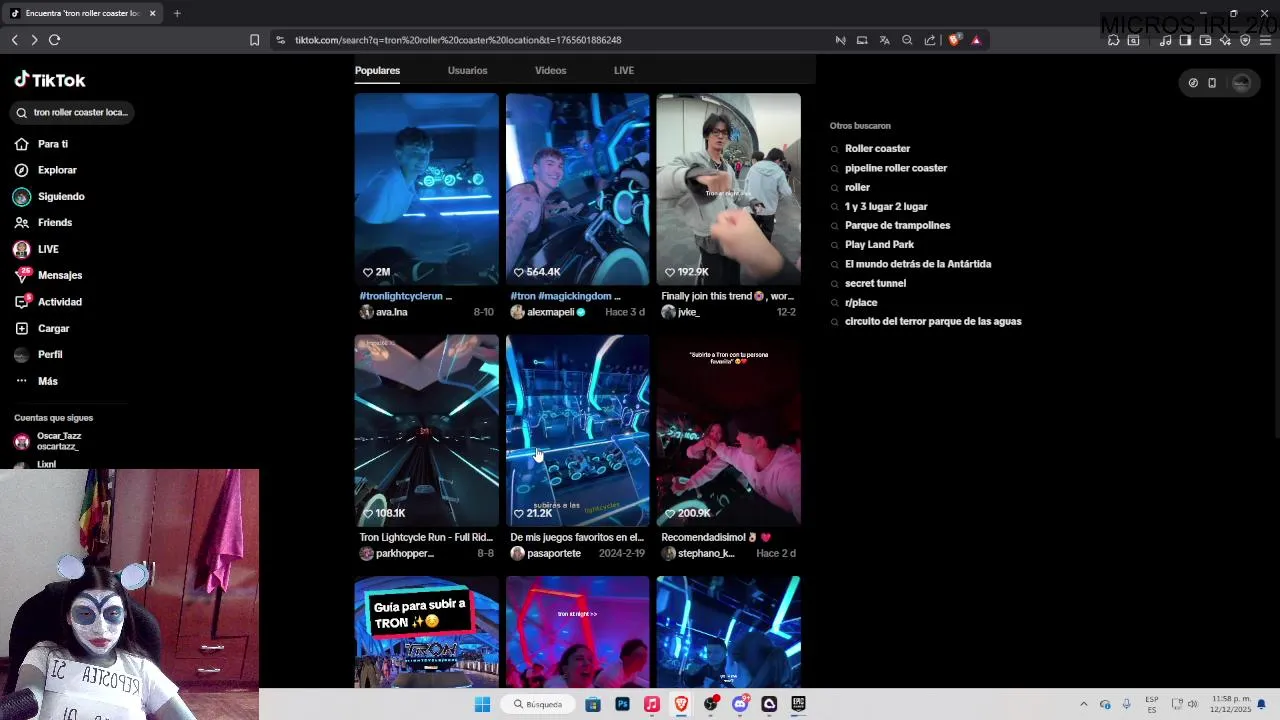Screen dimensions: 1280x720
Task: Search suggestion 'r/place'
Action: coord(861,303)
